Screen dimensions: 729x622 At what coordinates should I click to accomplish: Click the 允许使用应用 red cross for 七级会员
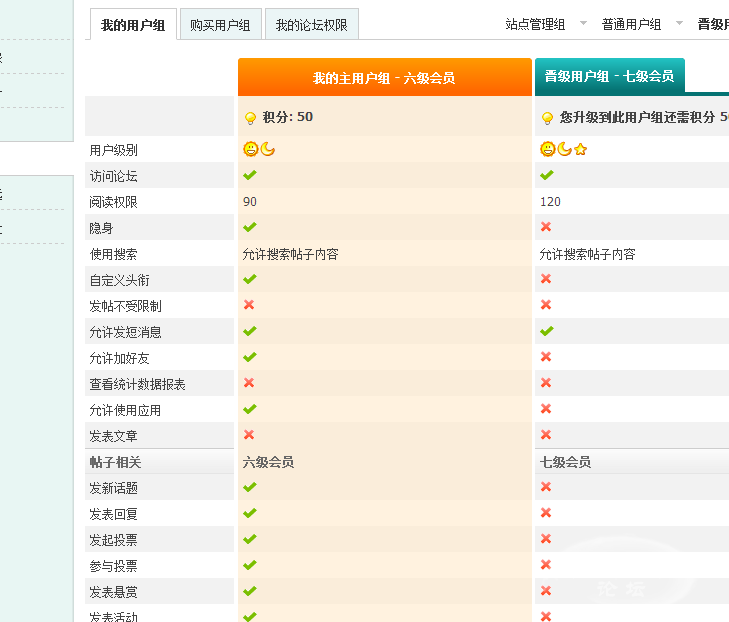546,409
